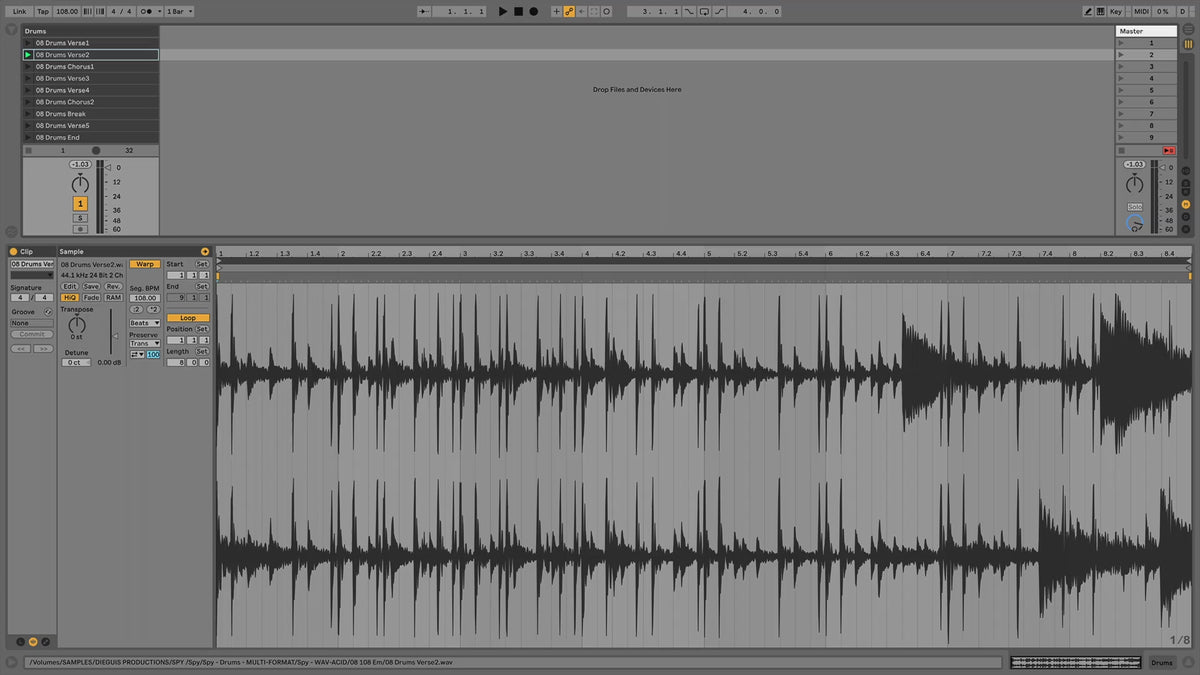Click the Seg. BPM value field

point(145,298)
